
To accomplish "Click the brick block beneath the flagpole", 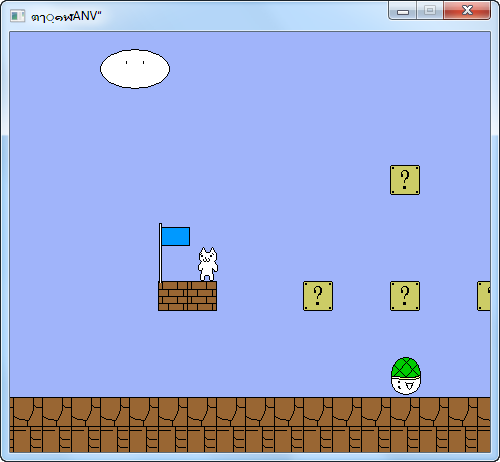I will pos(173,296).
